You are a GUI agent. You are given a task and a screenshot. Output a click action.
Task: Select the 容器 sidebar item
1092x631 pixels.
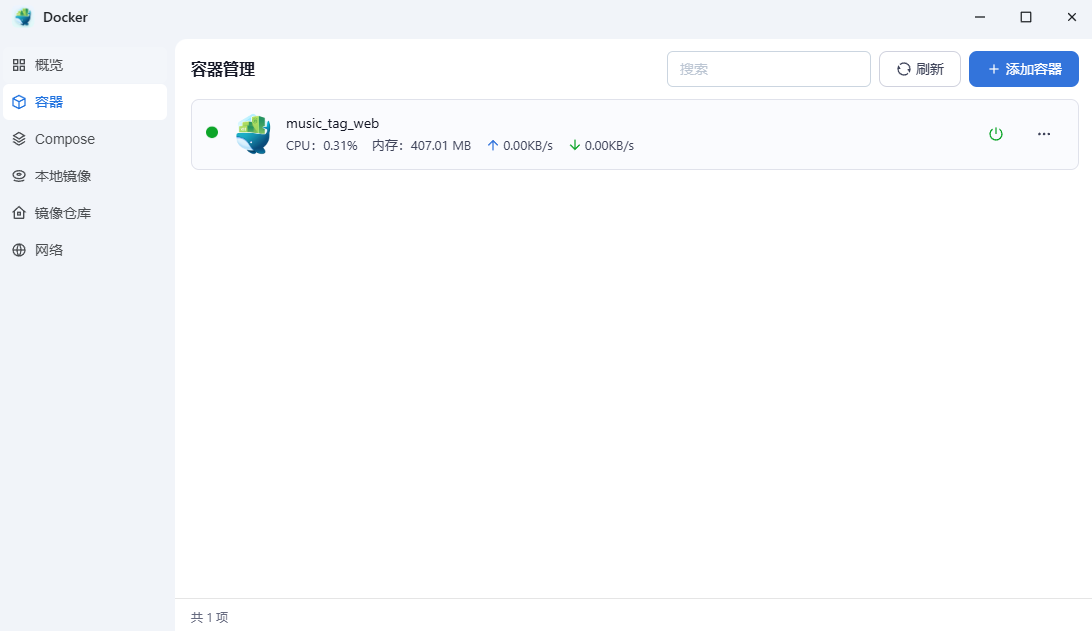(84, 102)
